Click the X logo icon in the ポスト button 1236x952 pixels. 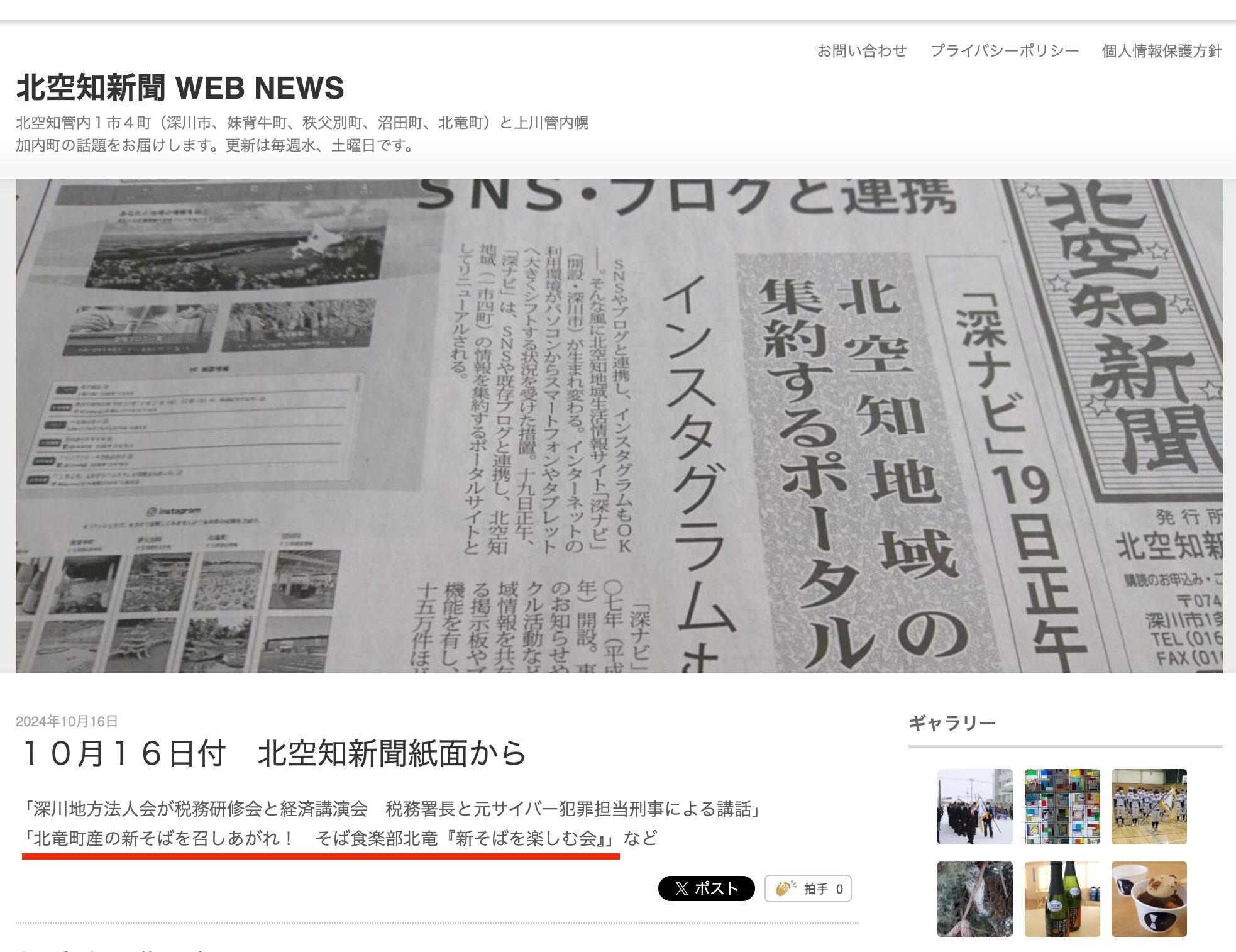683,889
